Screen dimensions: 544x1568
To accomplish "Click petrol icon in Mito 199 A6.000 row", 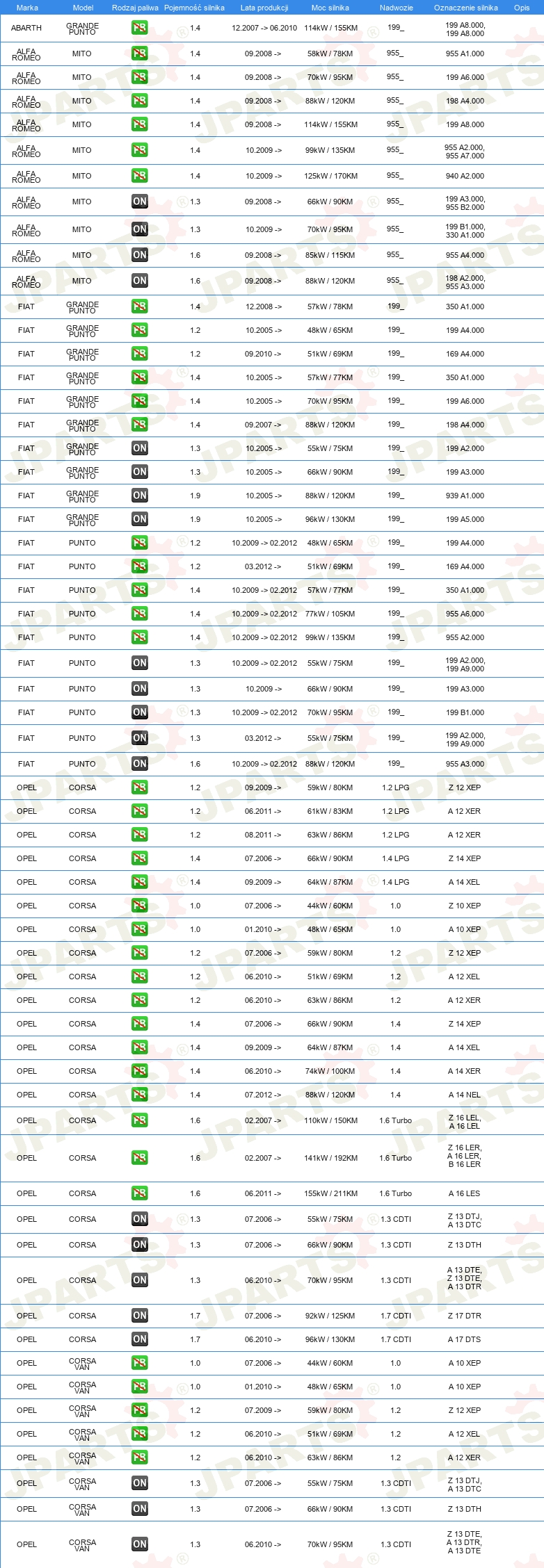I will point(140,77).
